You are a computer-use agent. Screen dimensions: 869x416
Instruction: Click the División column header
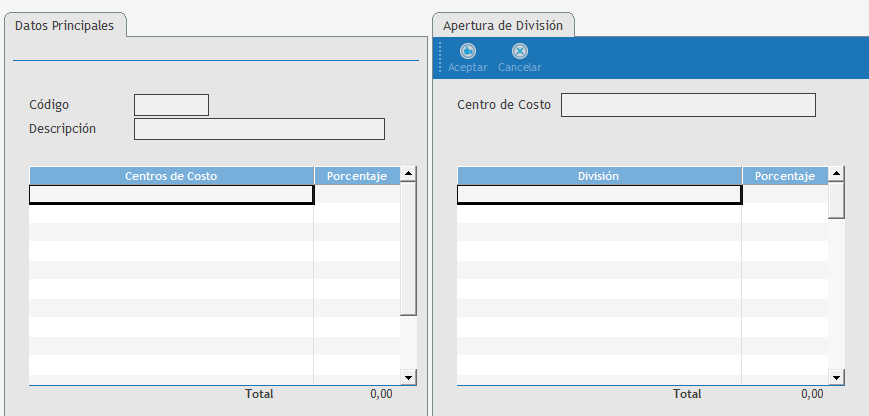tap(599, 176)
